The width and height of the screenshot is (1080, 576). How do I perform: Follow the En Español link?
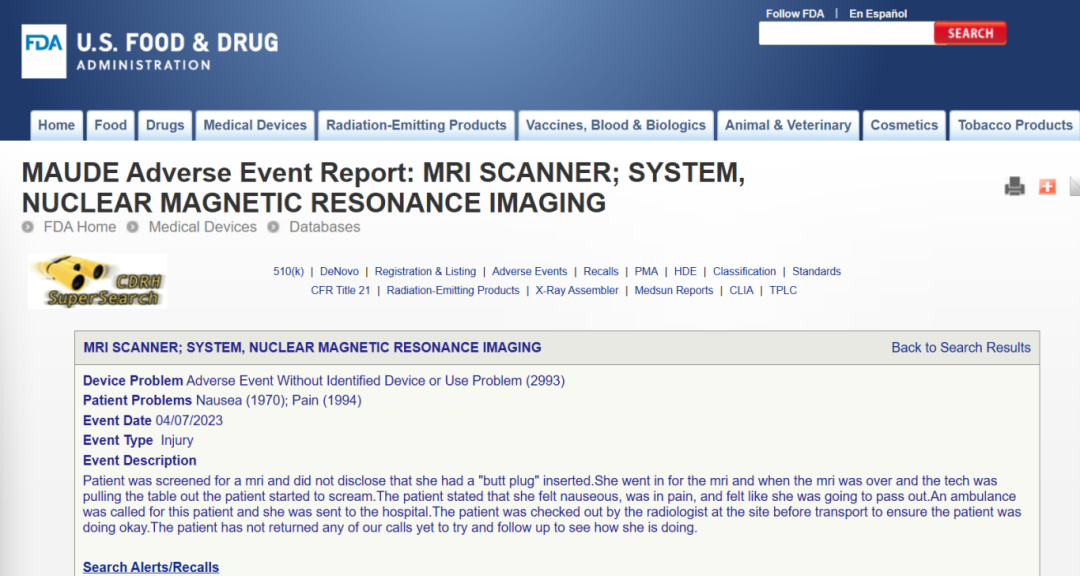click(x=878, y=13)
